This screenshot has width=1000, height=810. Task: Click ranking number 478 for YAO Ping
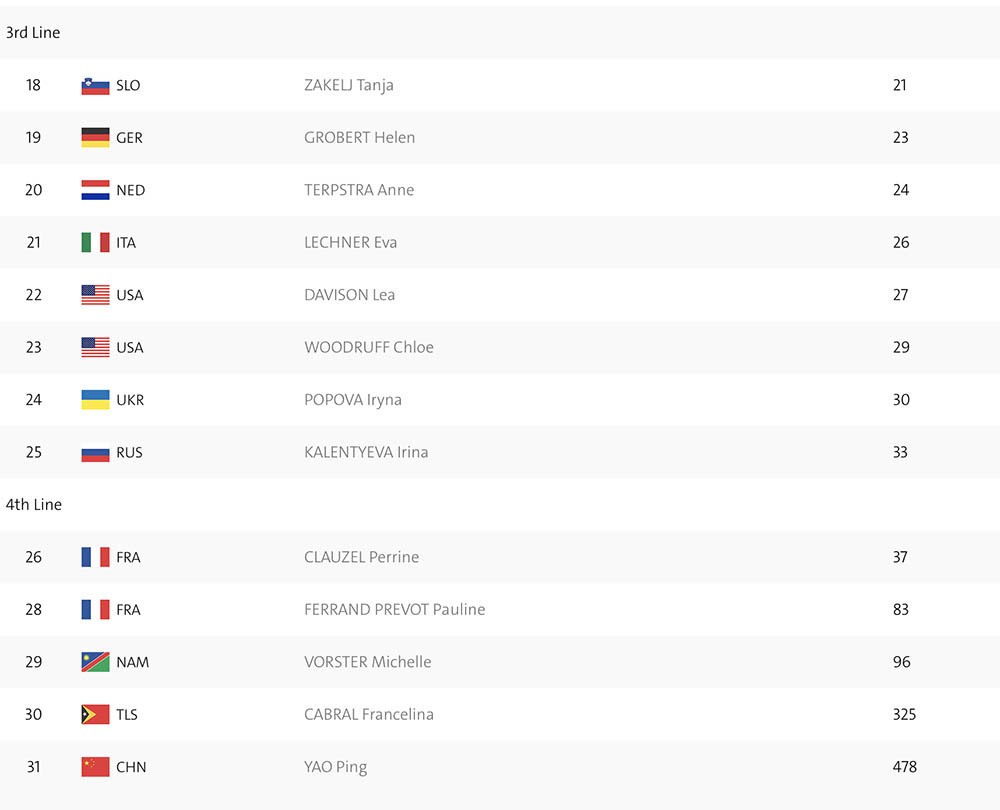[904, 767]
